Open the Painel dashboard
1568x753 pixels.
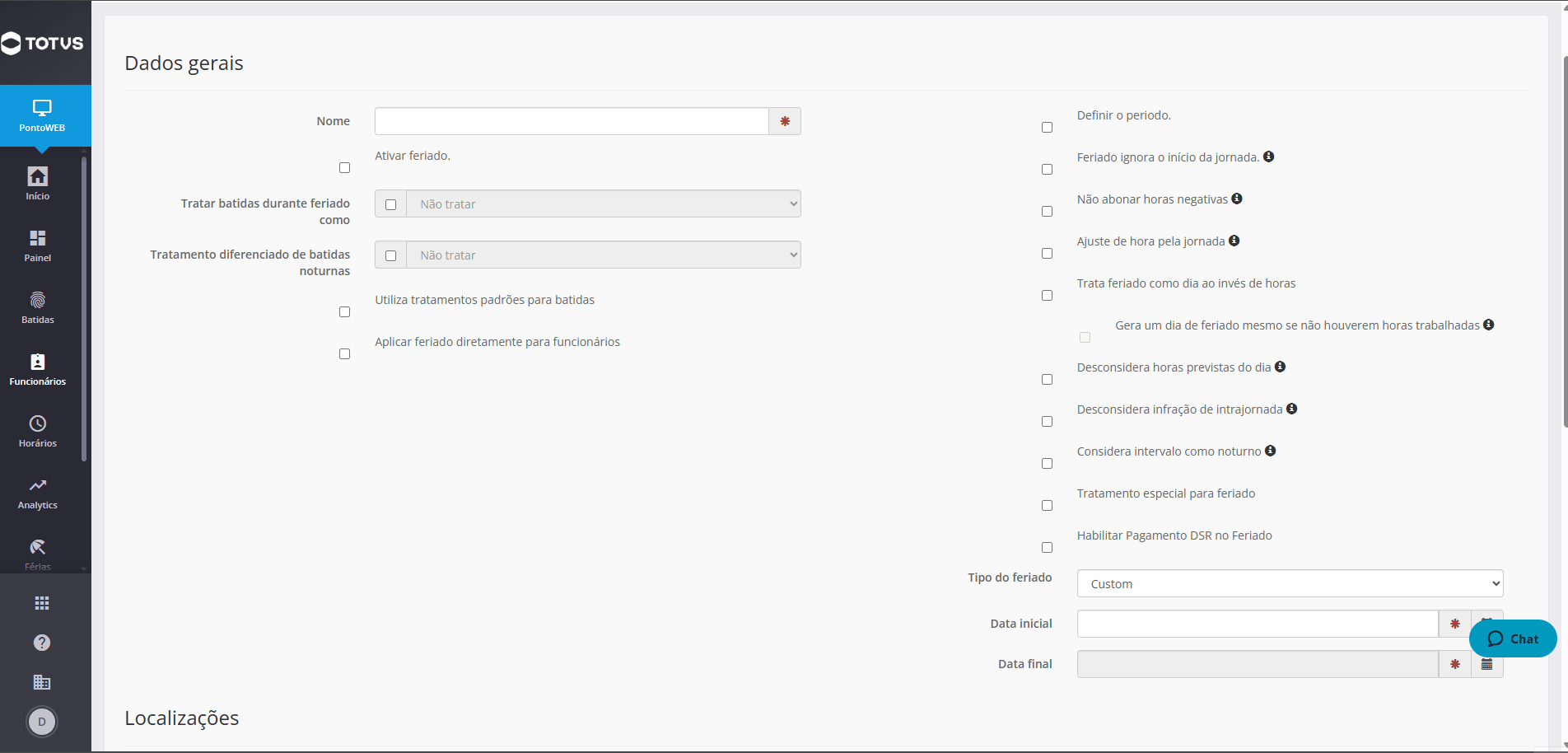point(38,246)
